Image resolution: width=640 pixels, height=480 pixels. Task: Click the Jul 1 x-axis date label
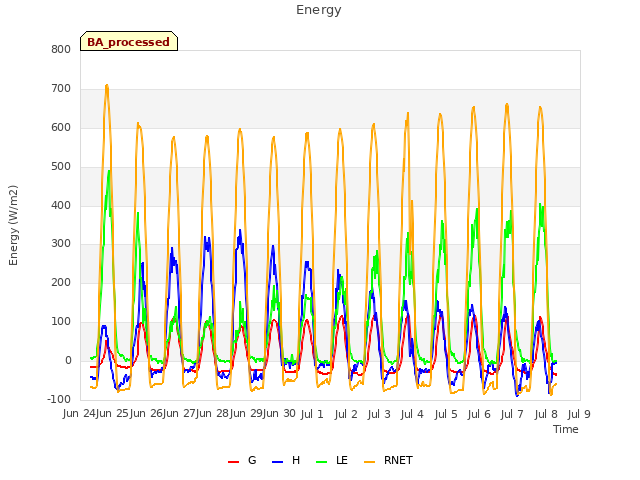[x=312, y=414]
